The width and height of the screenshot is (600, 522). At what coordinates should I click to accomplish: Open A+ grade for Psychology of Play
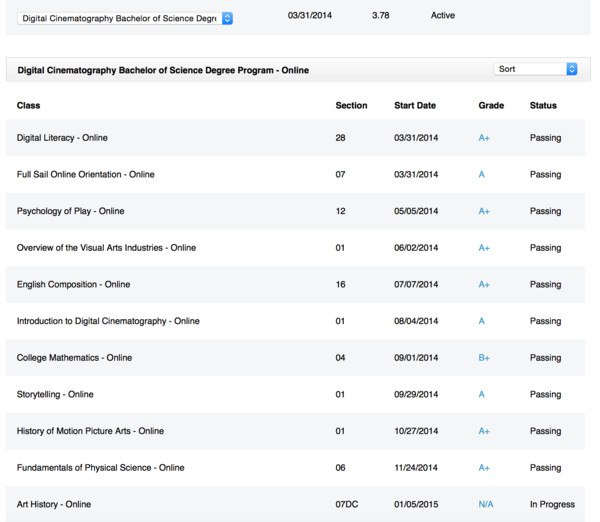484,211
